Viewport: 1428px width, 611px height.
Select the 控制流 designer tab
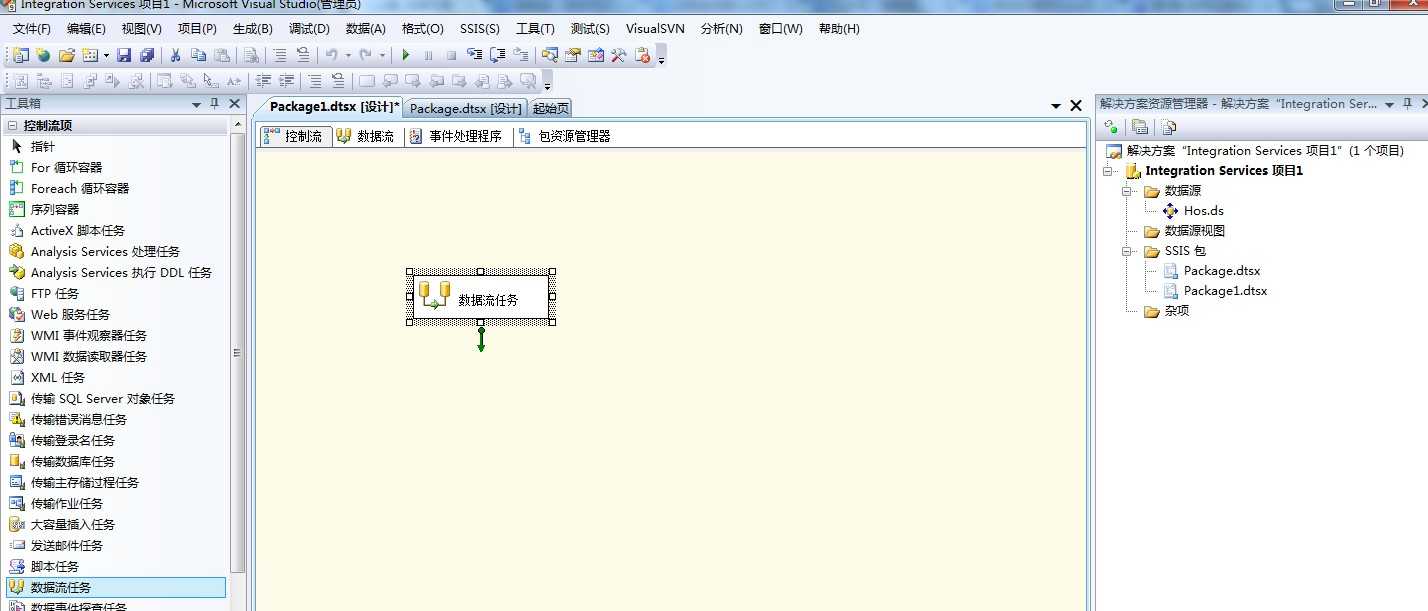(294, 136)
